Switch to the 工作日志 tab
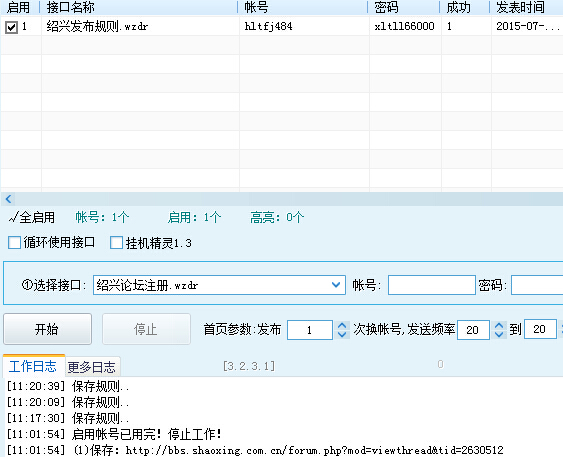Viewport: 563px width, 457px height. coord(33,366)
